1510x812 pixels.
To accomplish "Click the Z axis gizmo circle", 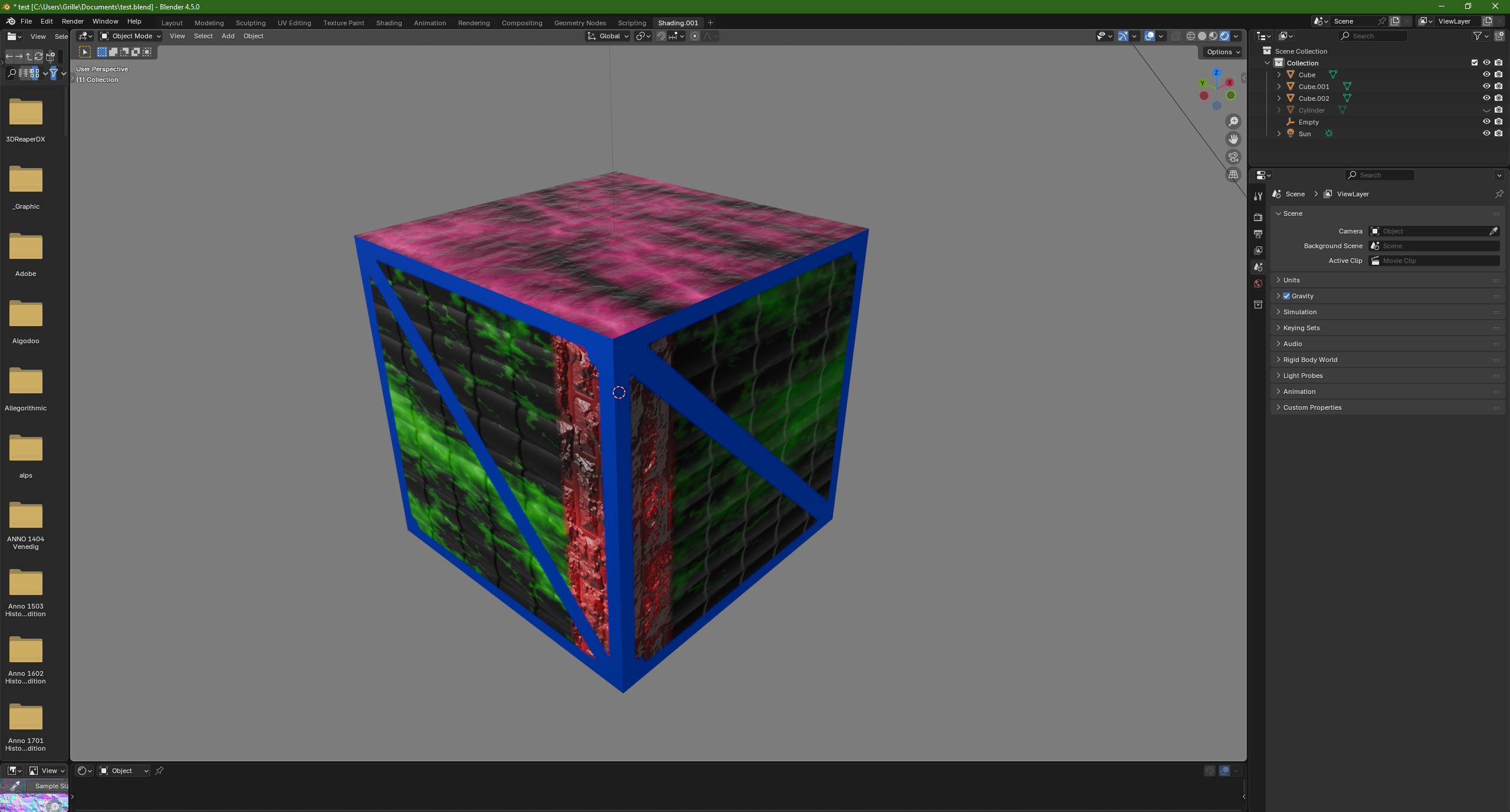I will [1216, 73].
